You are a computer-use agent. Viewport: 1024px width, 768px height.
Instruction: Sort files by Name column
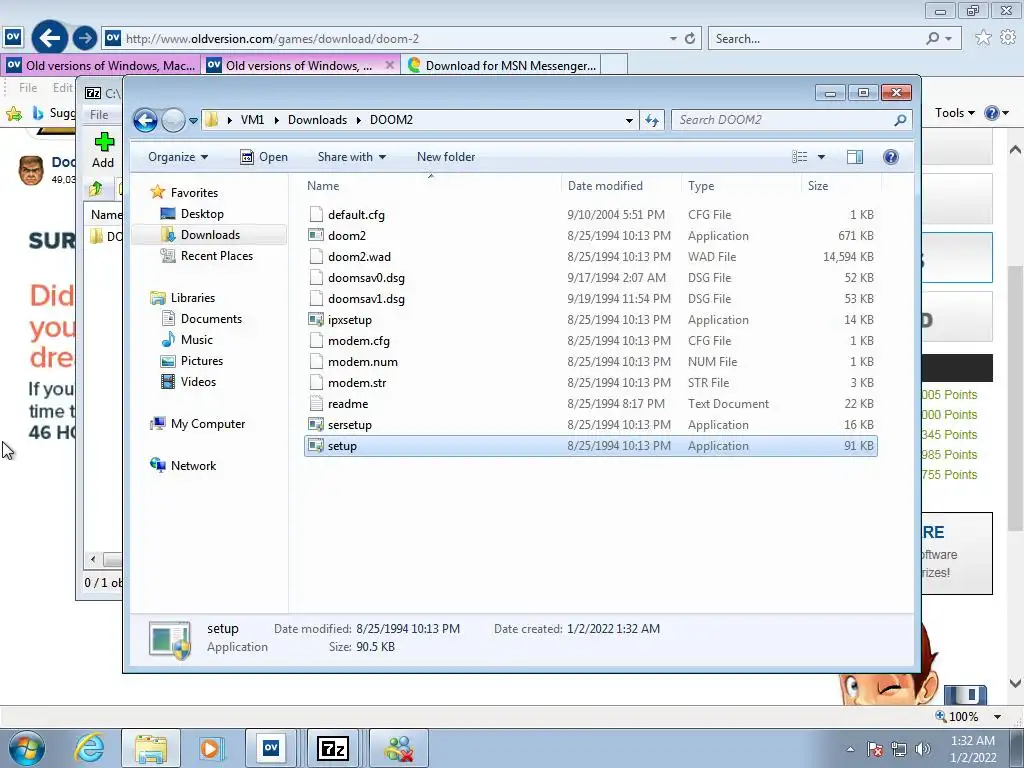coord(431,186)
